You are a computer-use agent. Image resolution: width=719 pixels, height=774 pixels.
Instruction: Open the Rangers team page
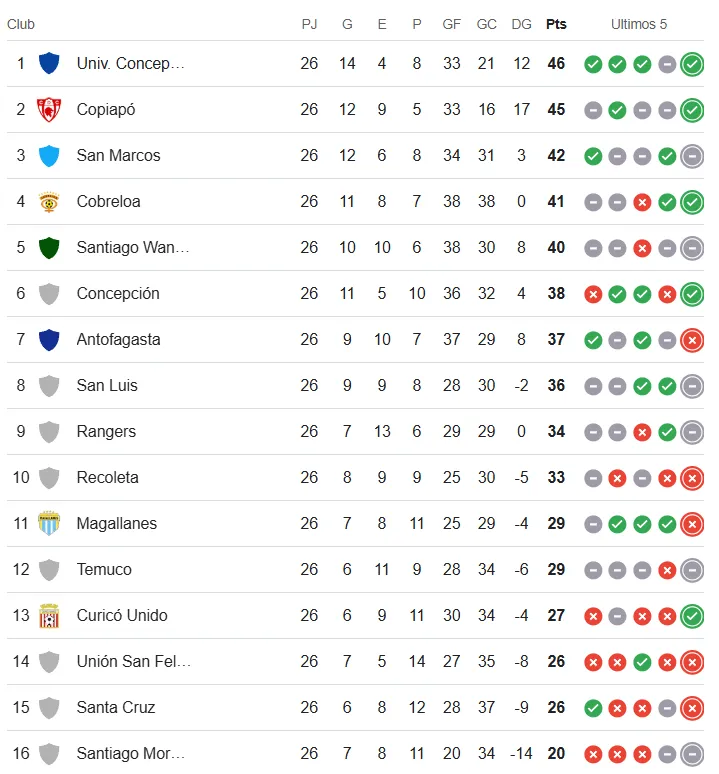[106, 431]
